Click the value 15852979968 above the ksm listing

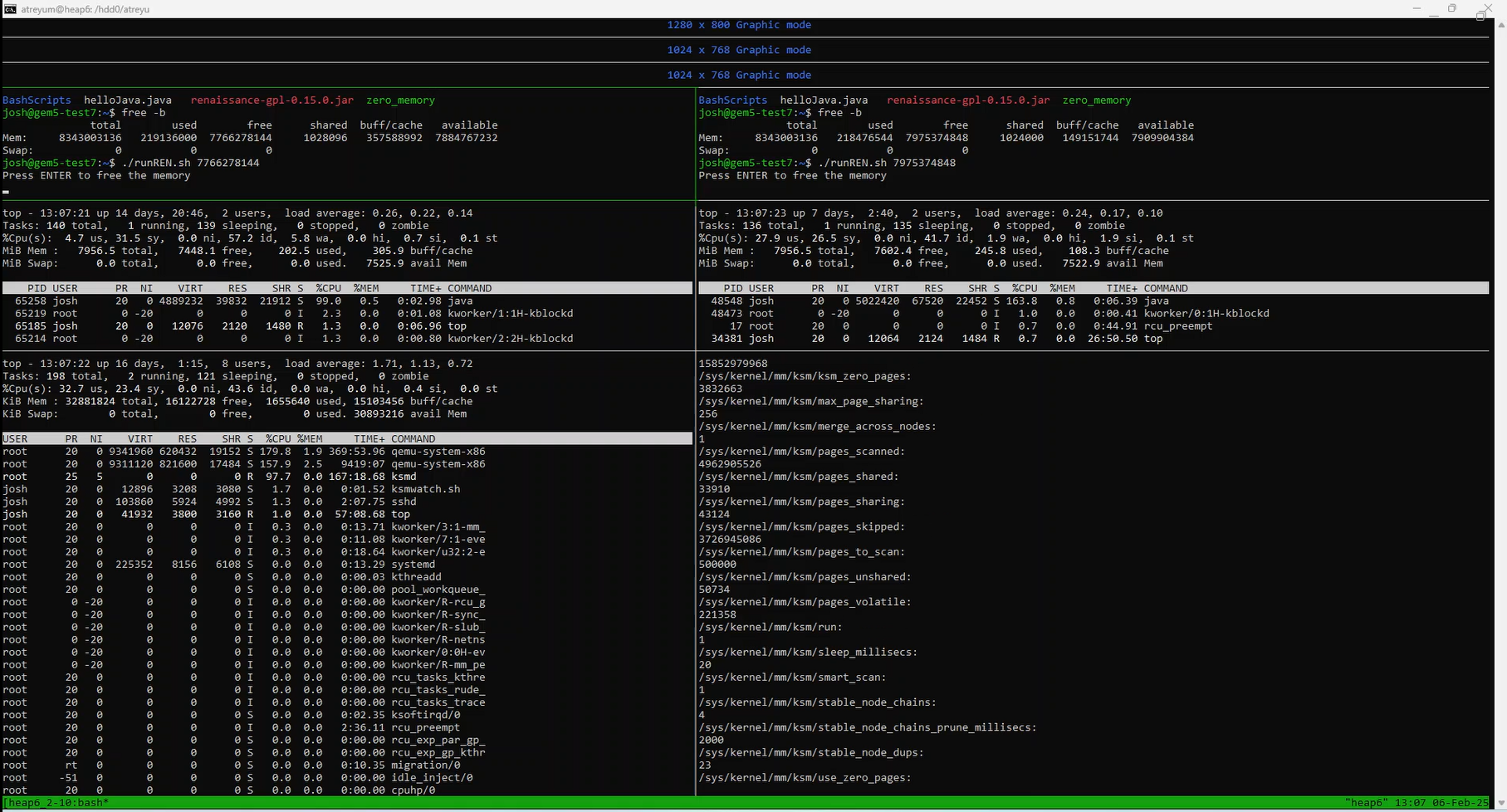click(733, 364)
